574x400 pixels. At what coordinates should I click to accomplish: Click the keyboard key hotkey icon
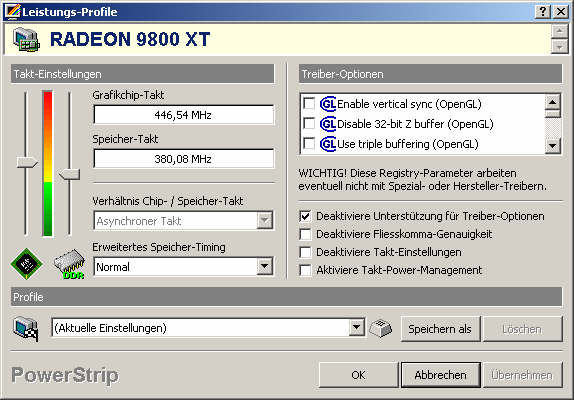381,328
